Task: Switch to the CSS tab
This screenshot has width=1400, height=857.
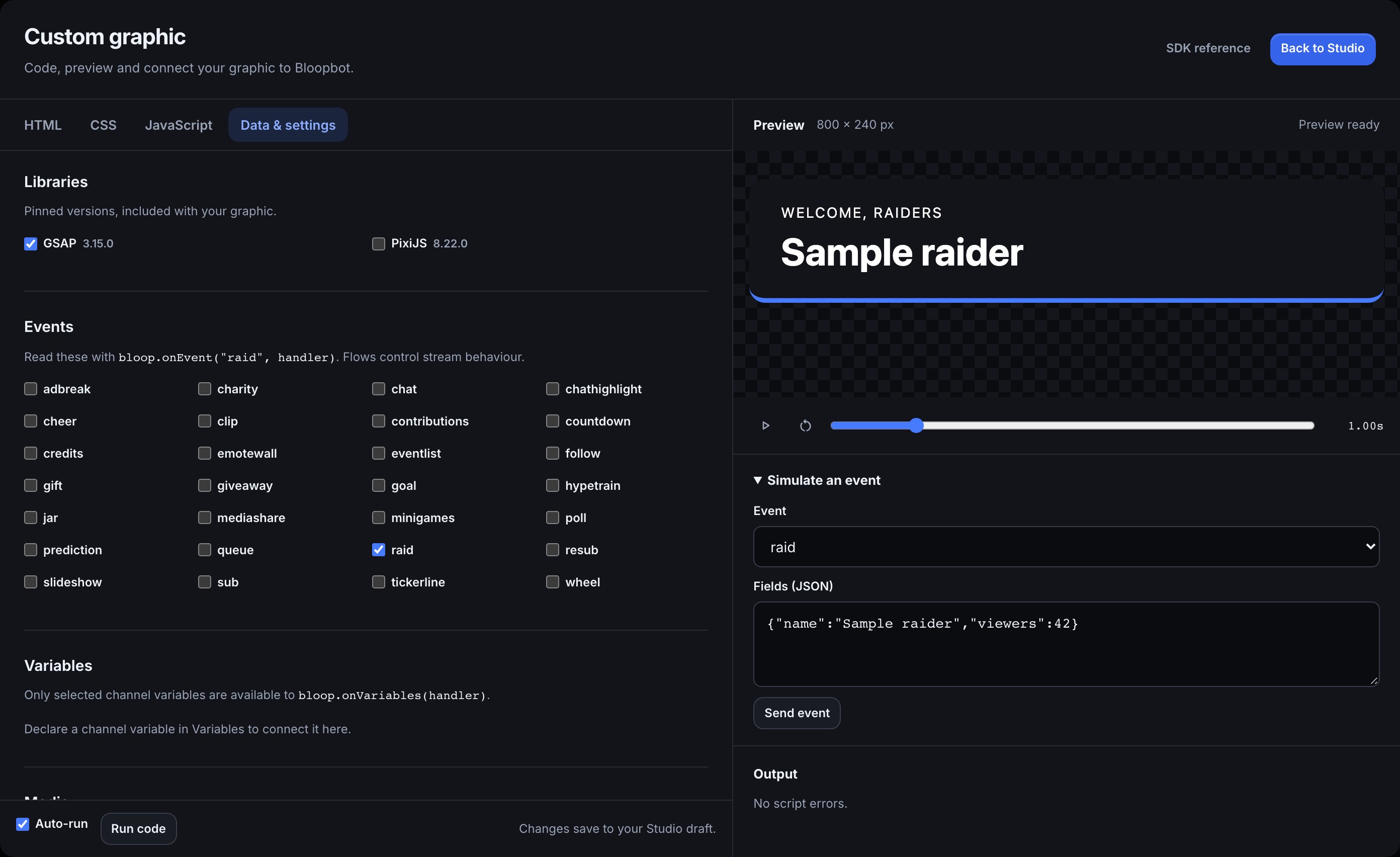Action: pos(104,125)
